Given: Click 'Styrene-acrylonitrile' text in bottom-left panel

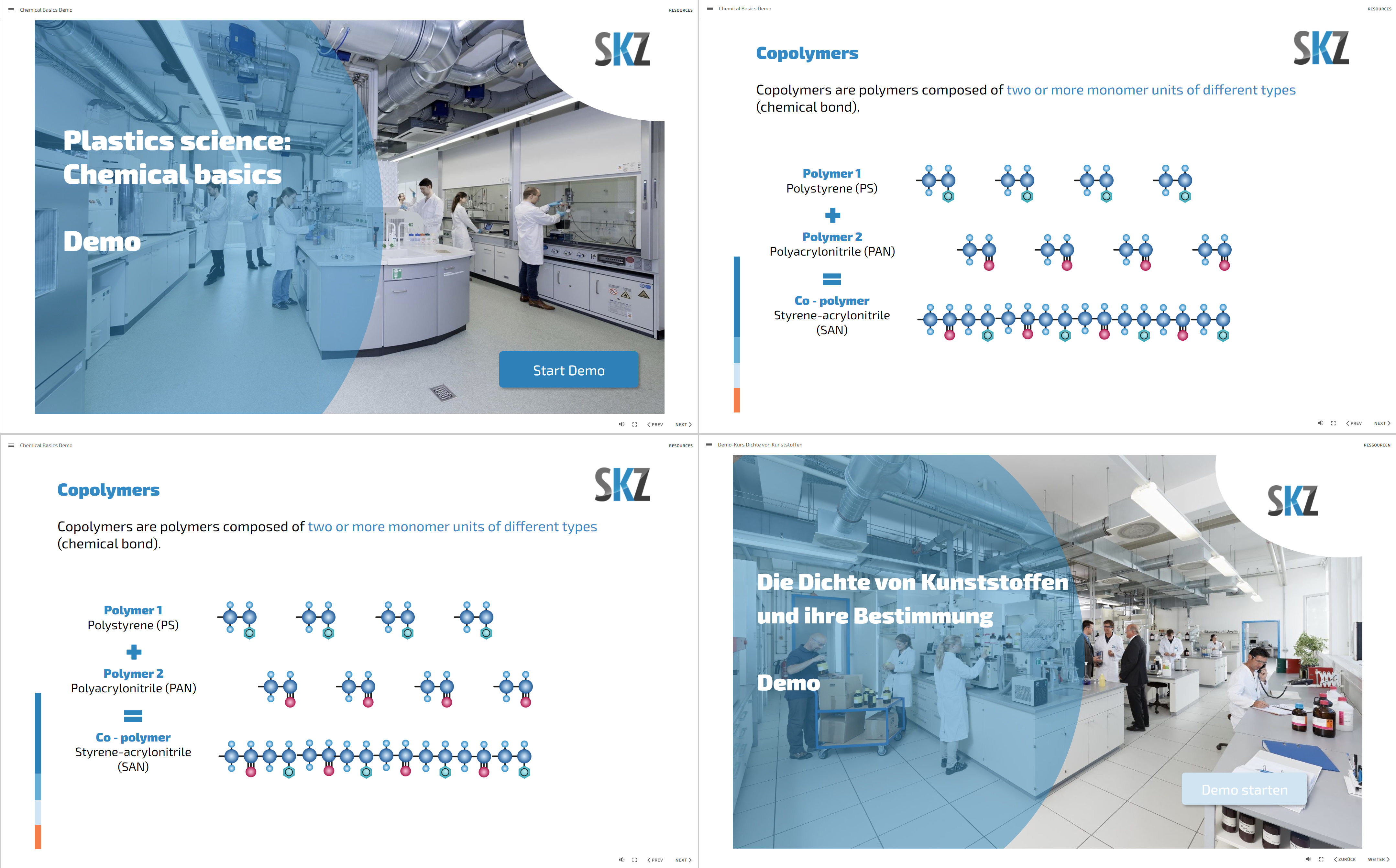Looking at the screenshot, I should (133, 752).
